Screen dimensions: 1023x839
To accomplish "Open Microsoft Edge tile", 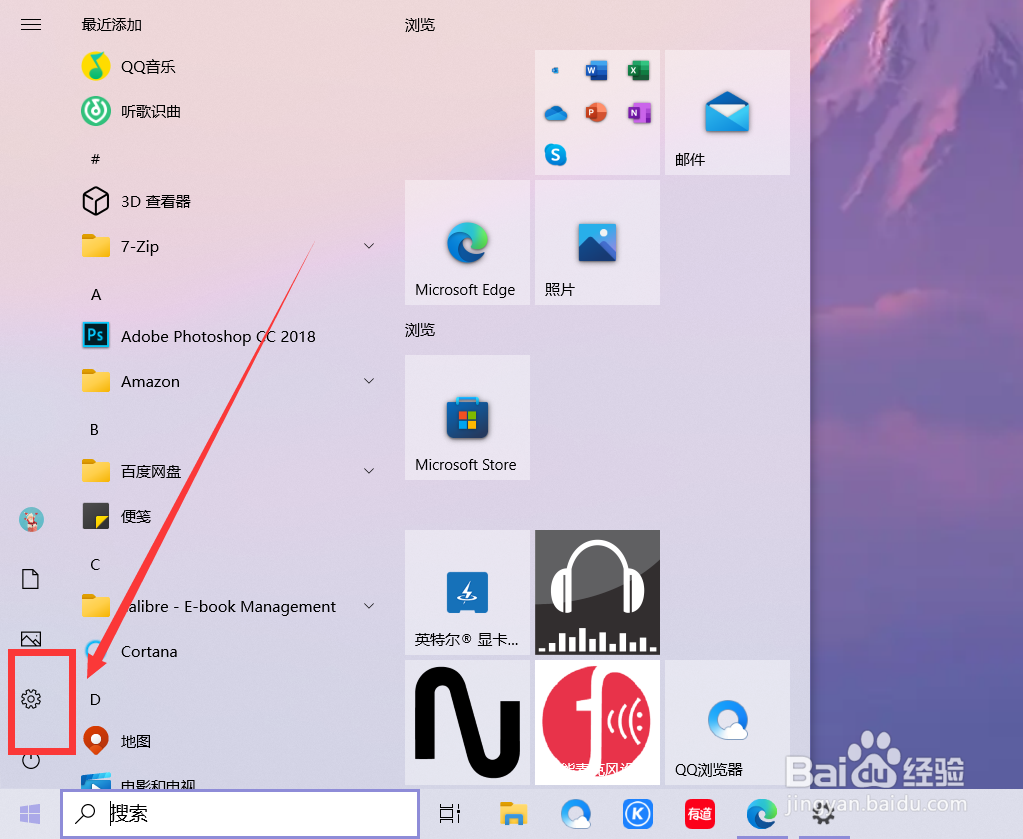I will pyautogui.click(x=467, y=243).
